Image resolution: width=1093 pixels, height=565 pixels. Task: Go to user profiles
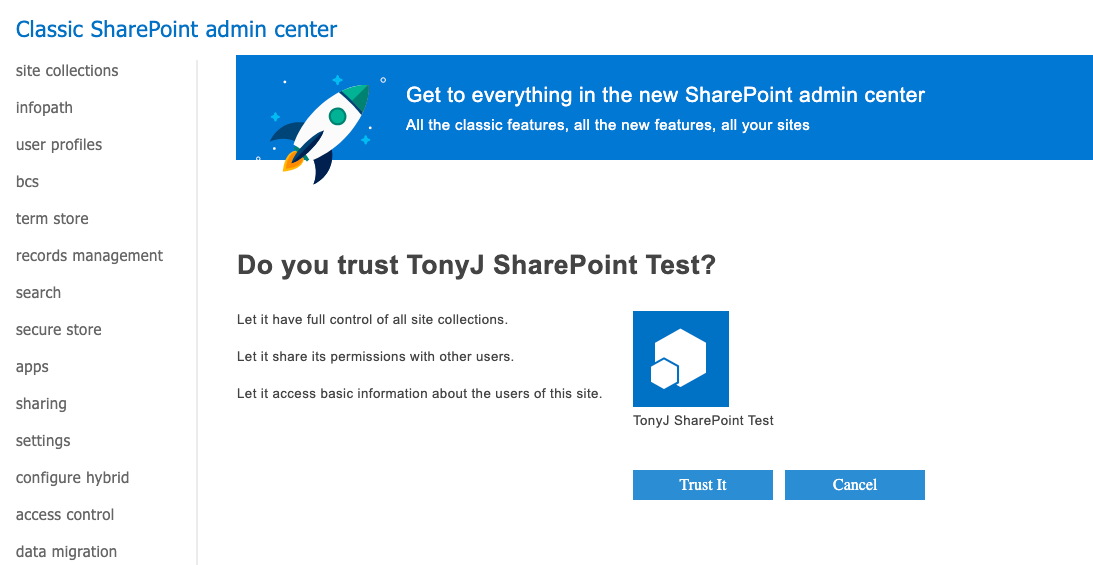(59, 145)
